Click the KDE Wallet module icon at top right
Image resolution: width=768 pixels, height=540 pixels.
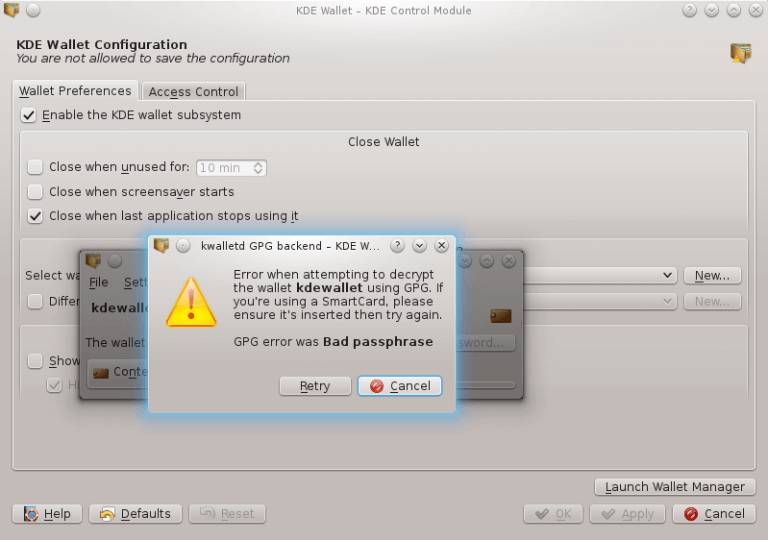(741, 53)
